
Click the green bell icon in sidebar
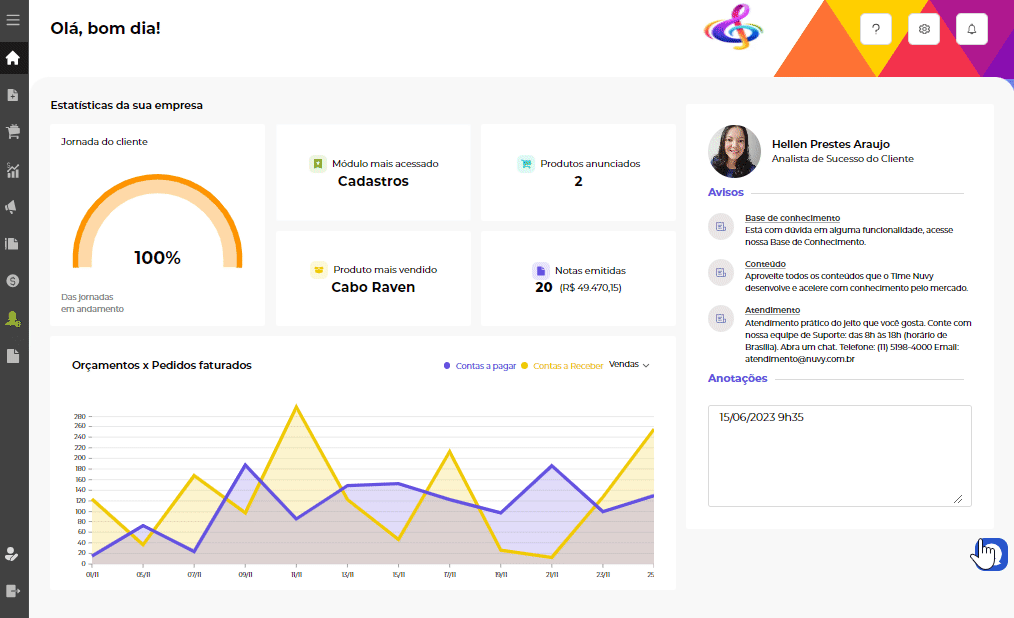[13, 318]
